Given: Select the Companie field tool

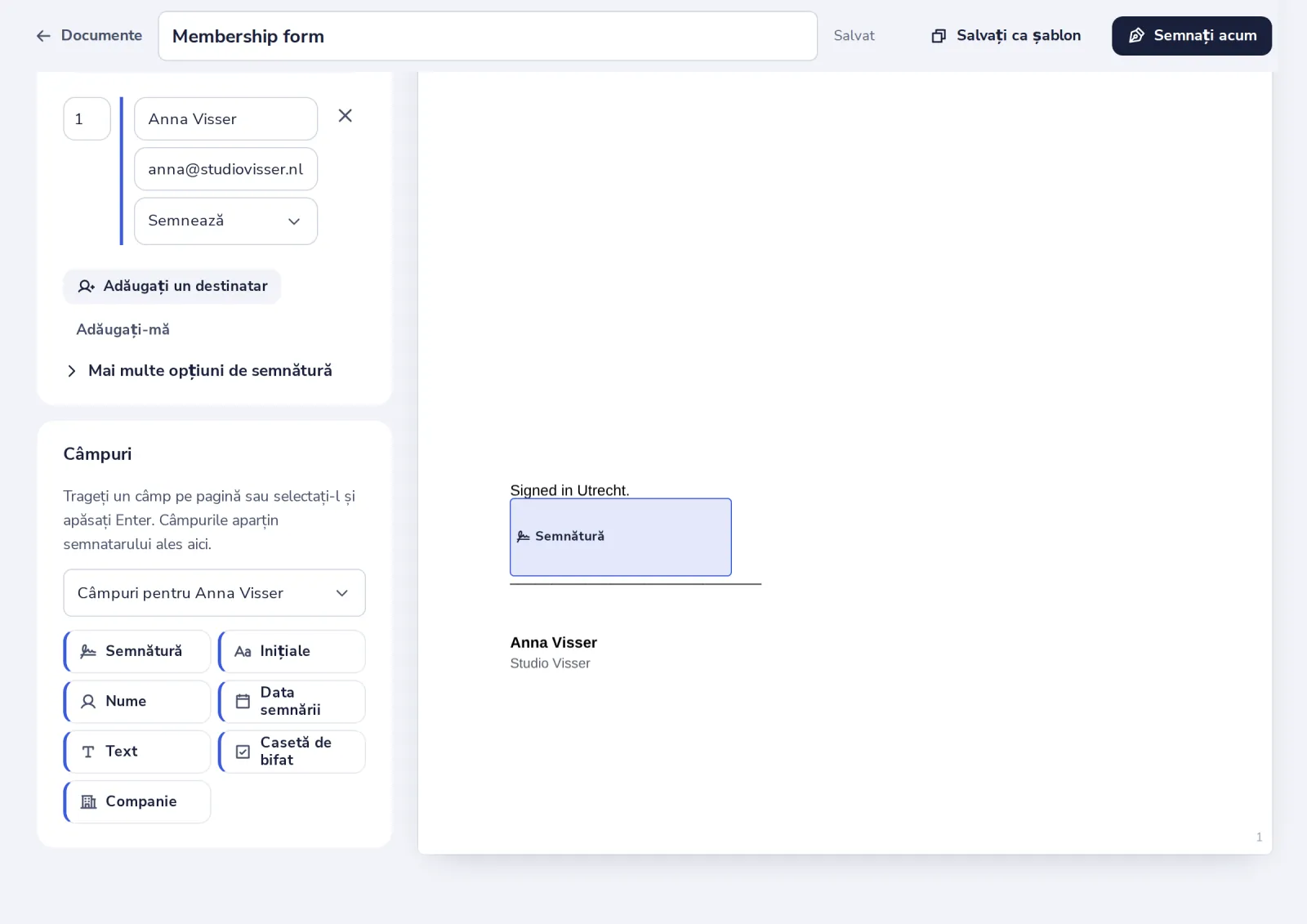Looking at the screenshot, I should point(137,802).
